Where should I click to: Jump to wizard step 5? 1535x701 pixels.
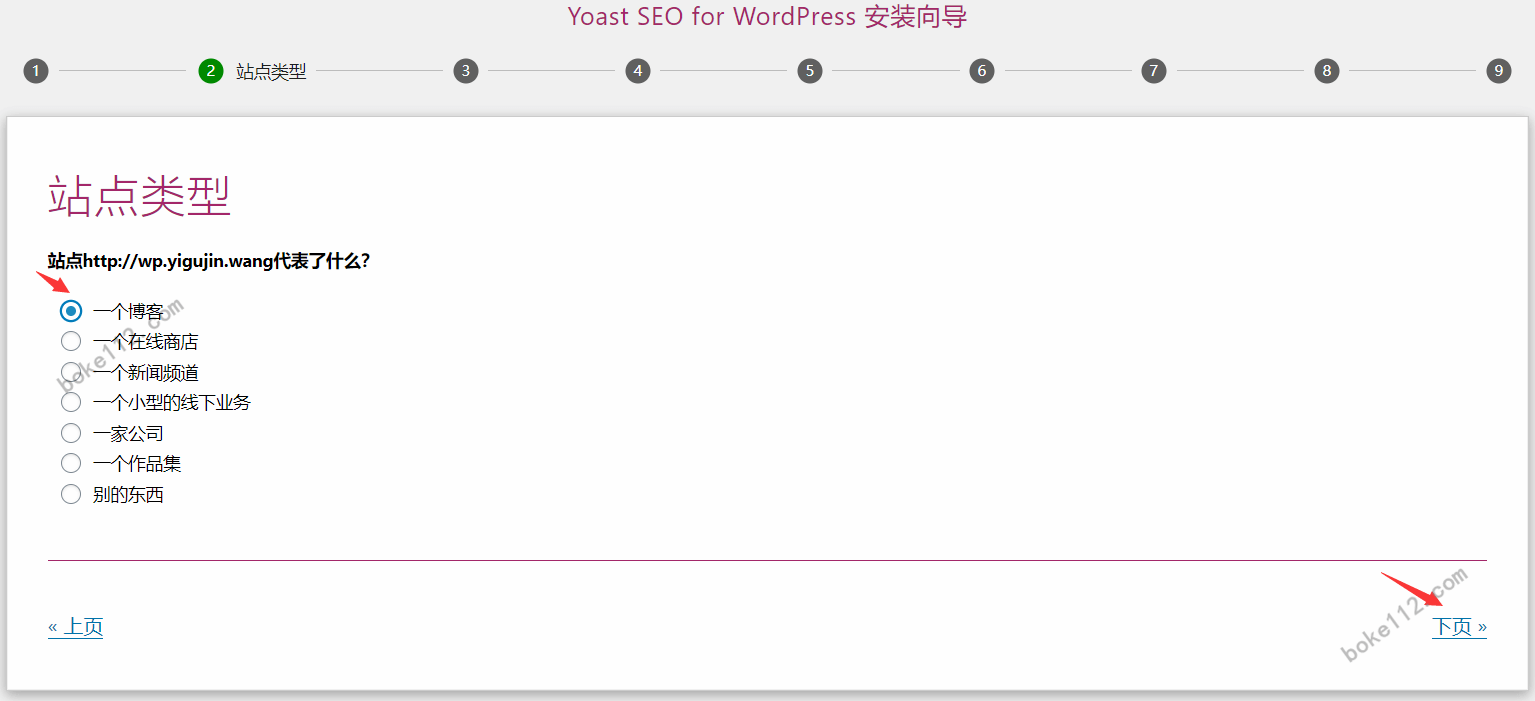click(810, 71)
